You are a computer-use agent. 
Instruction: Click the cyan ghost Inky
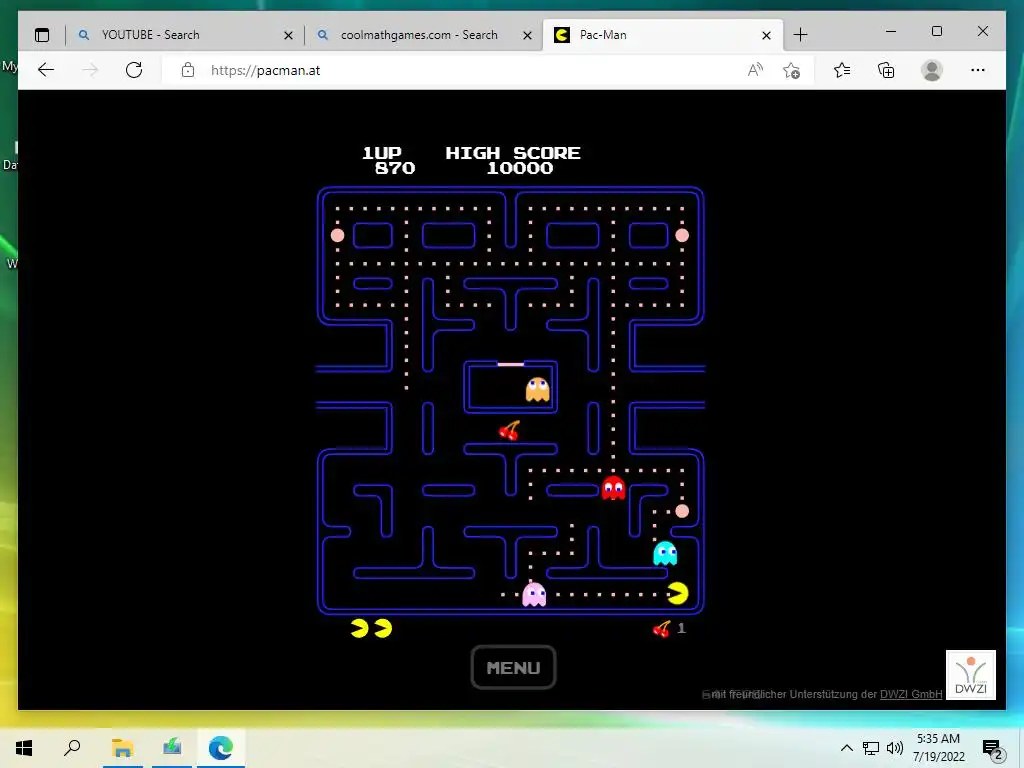[x=665, y=553]
